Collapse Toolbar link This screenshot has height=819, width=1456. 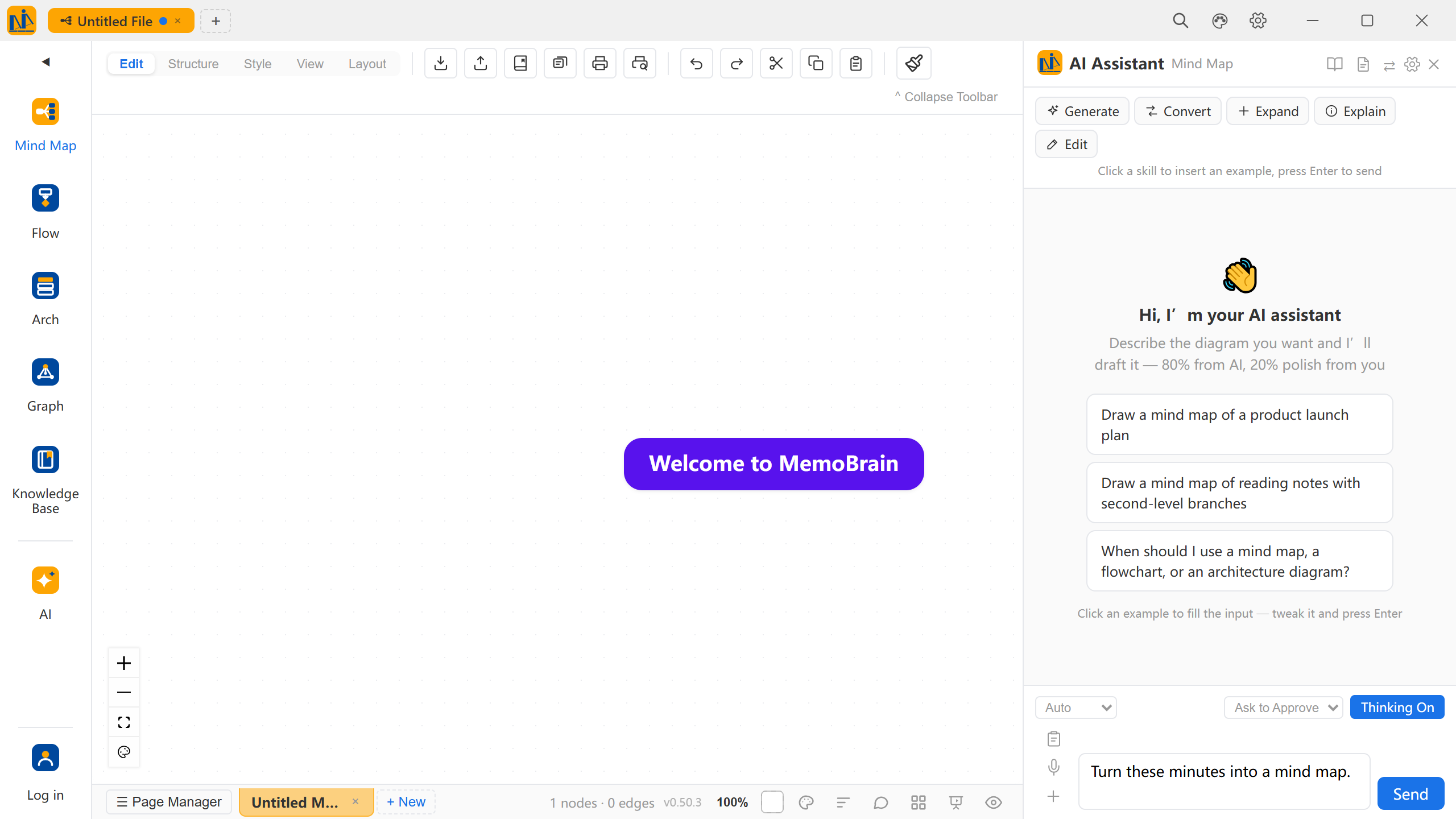(x=946, y=97)
